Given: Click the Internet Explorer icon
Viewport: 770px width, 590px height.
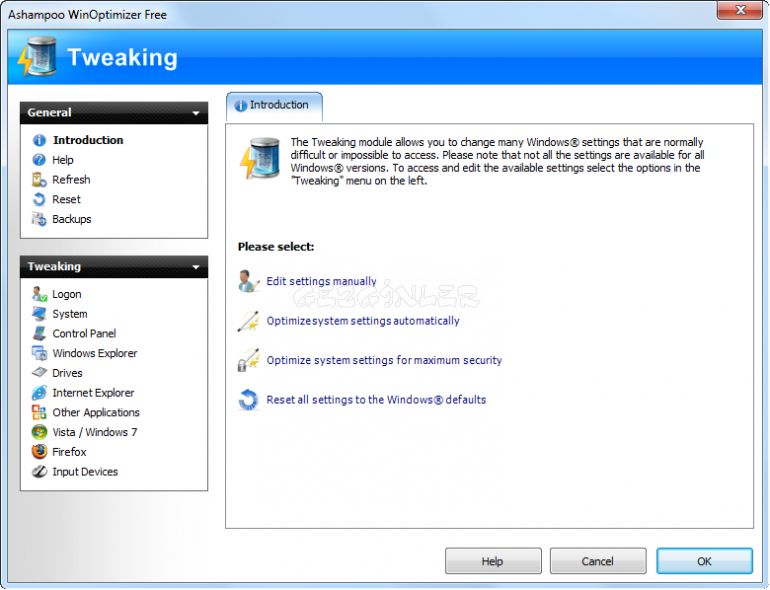Looking at the screenshot, I should [x=39, y=393].
